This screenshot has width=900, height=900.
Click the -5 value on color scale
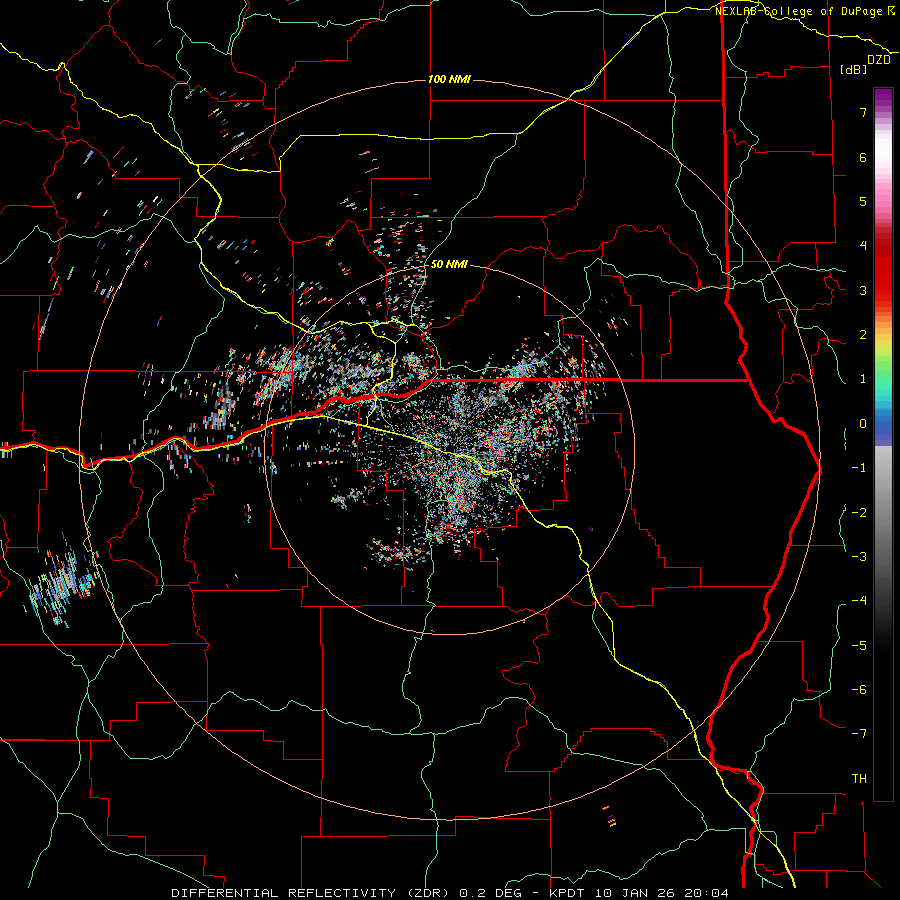[859, 645]
